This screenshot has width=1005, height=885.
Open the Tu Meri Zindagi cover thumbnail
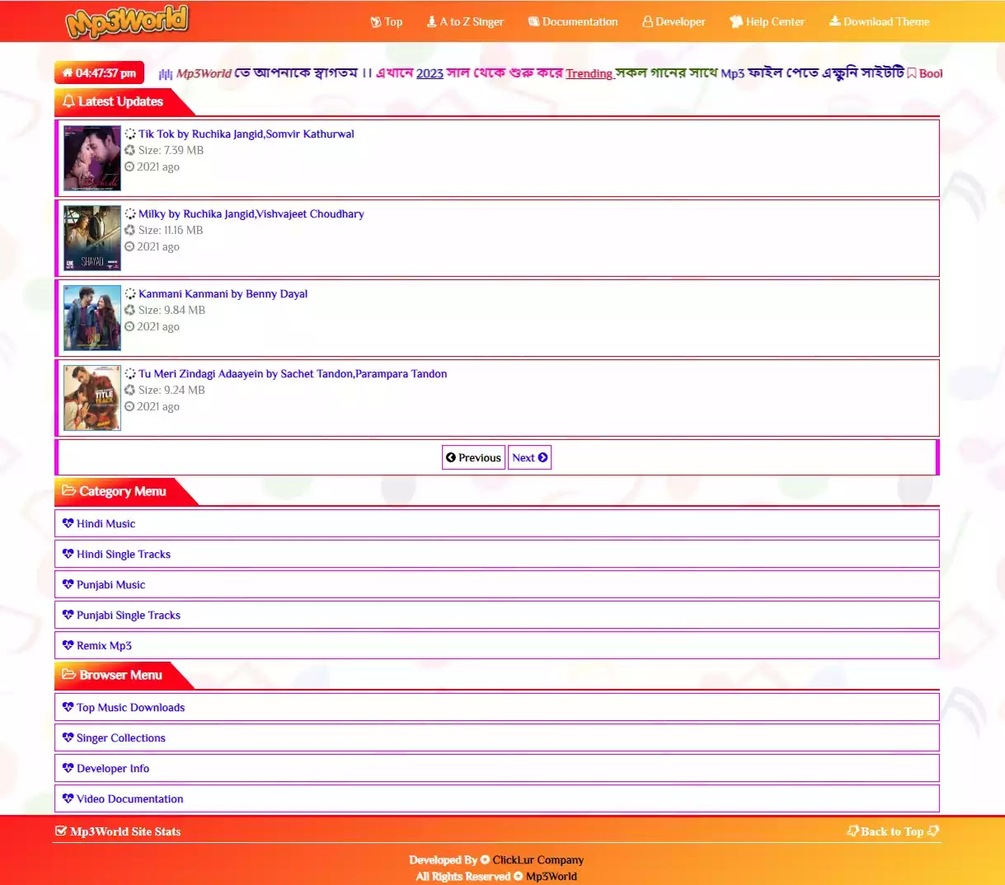(x=92, y=398)
